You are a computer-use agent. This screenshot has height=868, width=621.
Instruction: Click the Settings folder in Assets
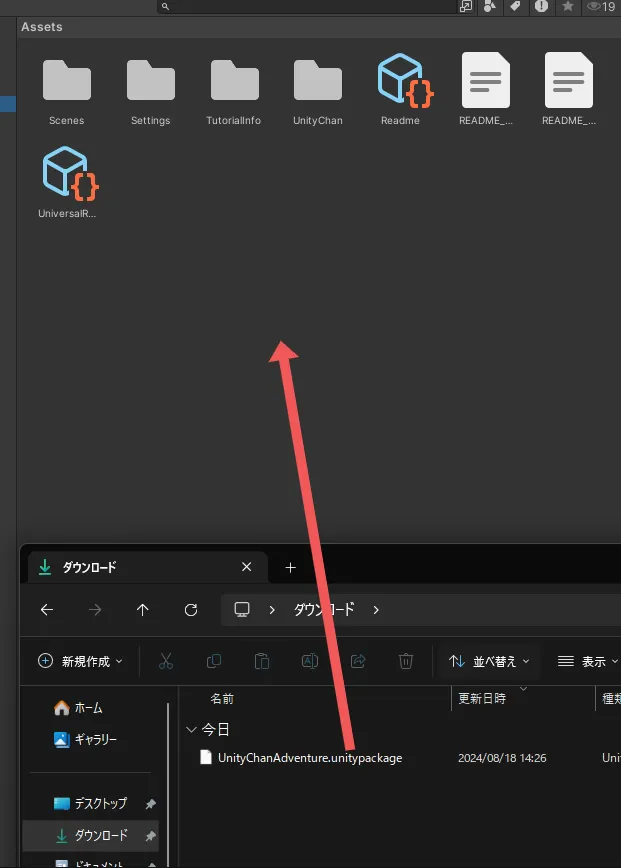pyautogui.click(x=150, y=82)
